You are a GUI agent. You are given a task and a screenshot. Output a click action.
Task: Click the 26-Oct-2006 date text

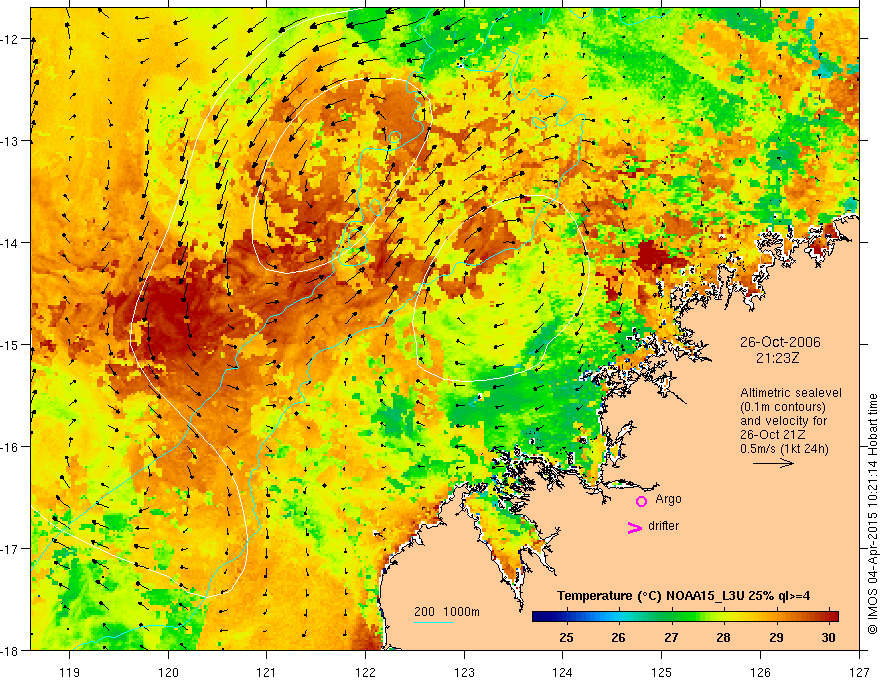(780, 342)
